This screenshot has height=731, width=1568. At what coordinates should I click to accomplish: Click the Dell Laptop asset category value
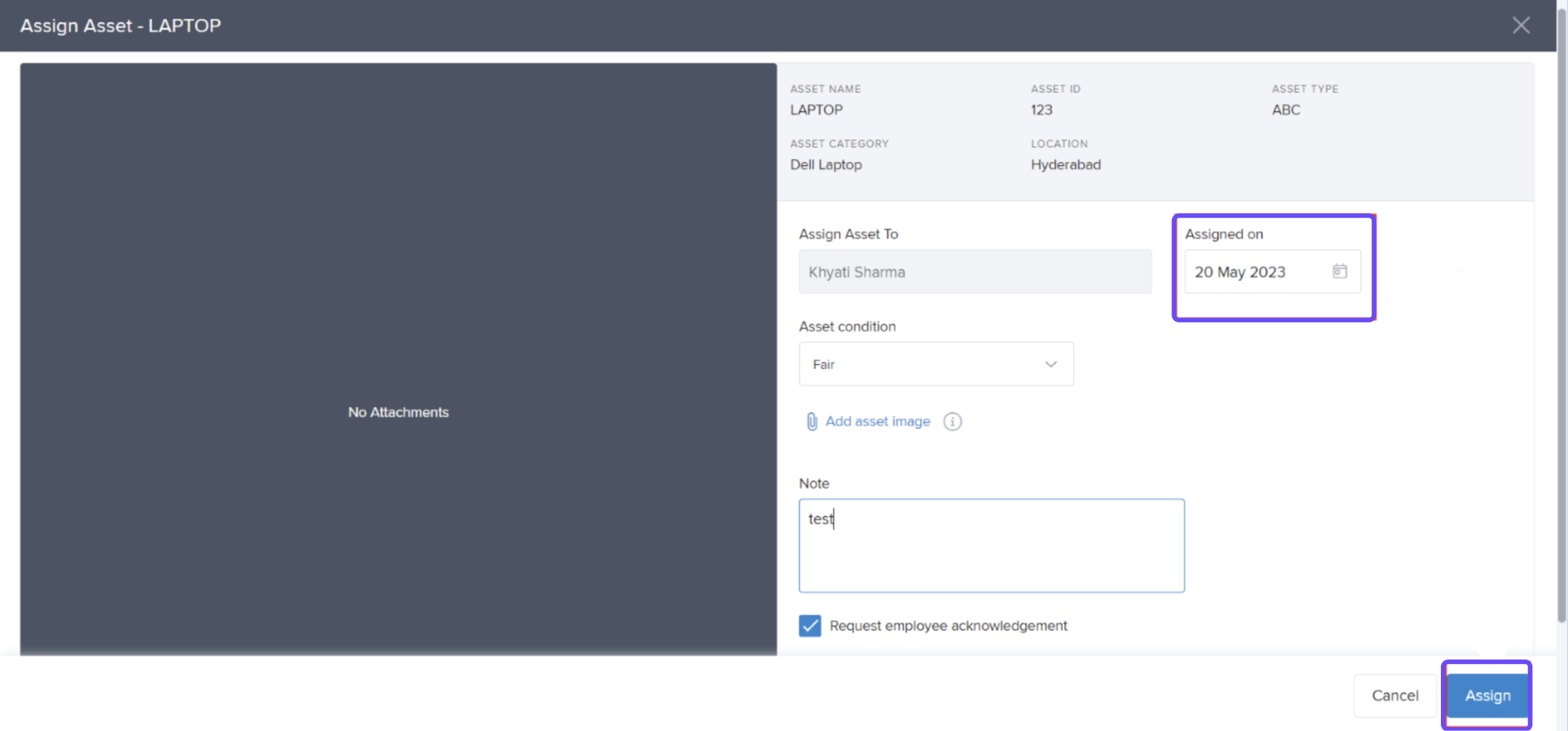(826, 165)
